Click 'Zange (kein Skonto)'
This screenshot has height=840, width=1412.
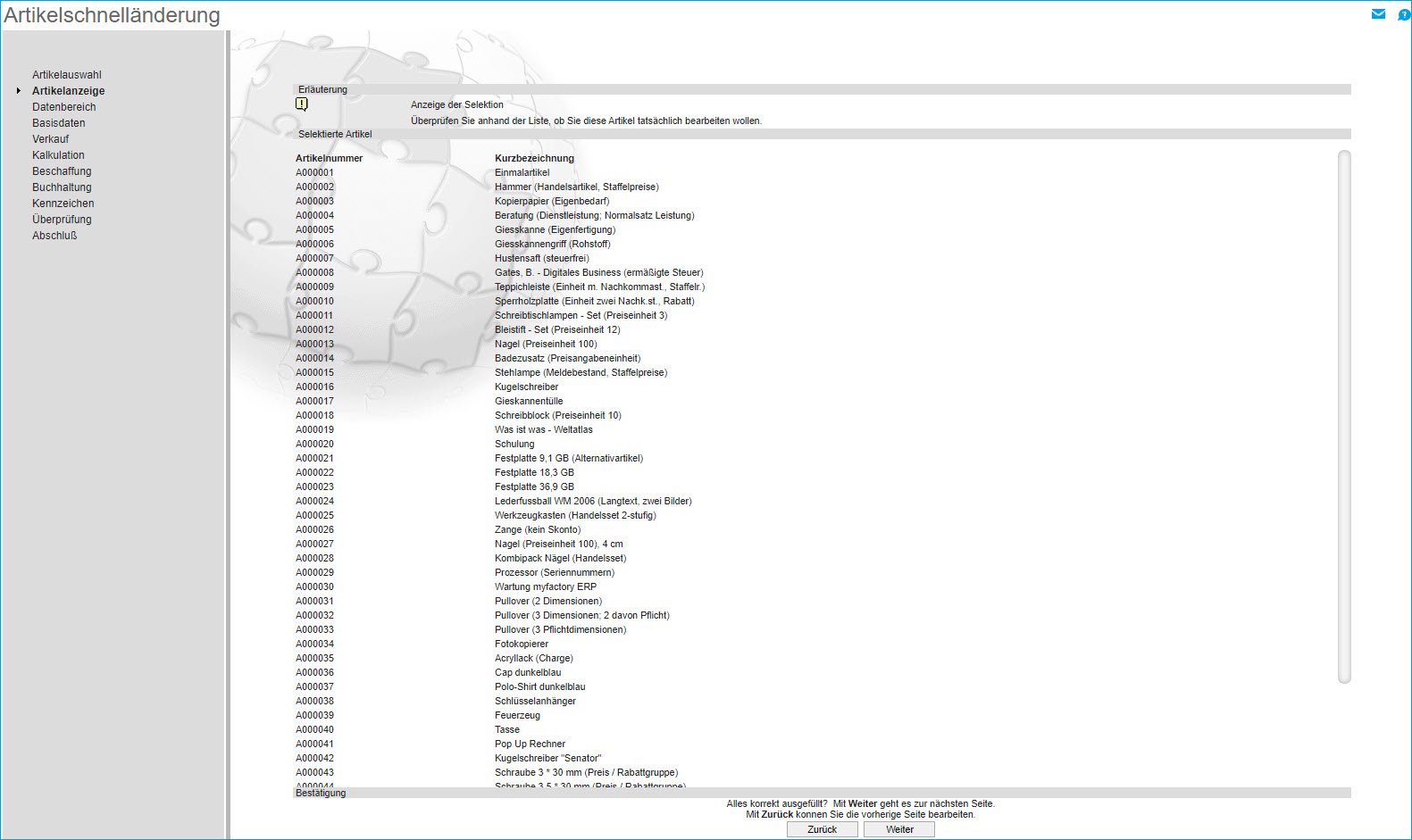(x=538, y=529)
